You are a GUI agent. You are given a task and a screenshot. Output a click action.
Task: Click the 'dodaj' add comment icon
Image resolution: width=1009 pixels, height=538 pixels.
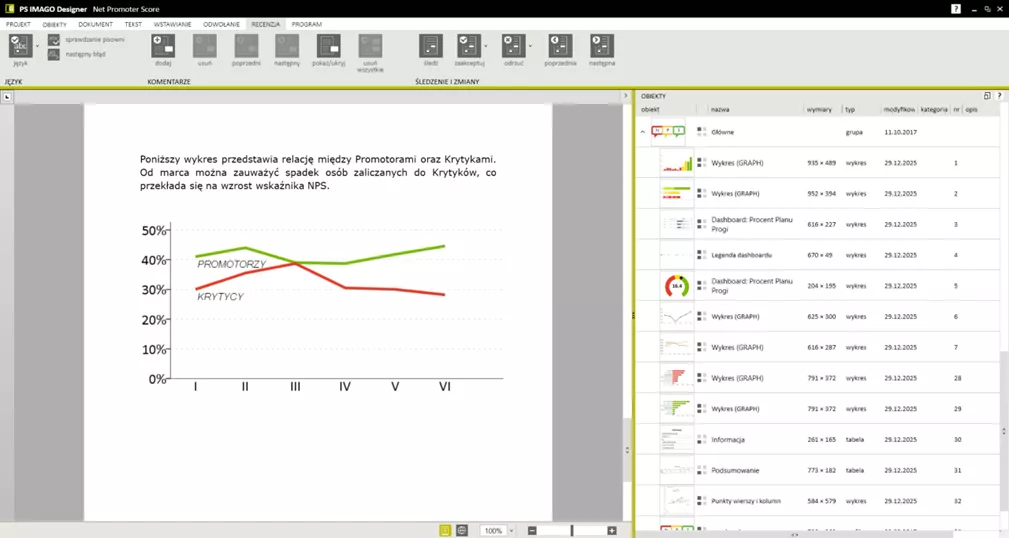coord(163,46)
